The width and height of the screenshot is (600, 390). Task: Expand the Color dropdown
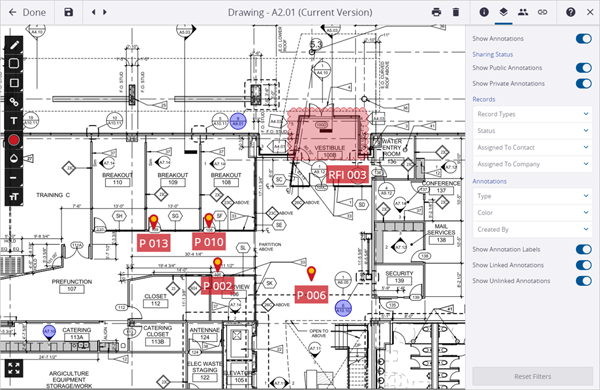click(532, 212)
